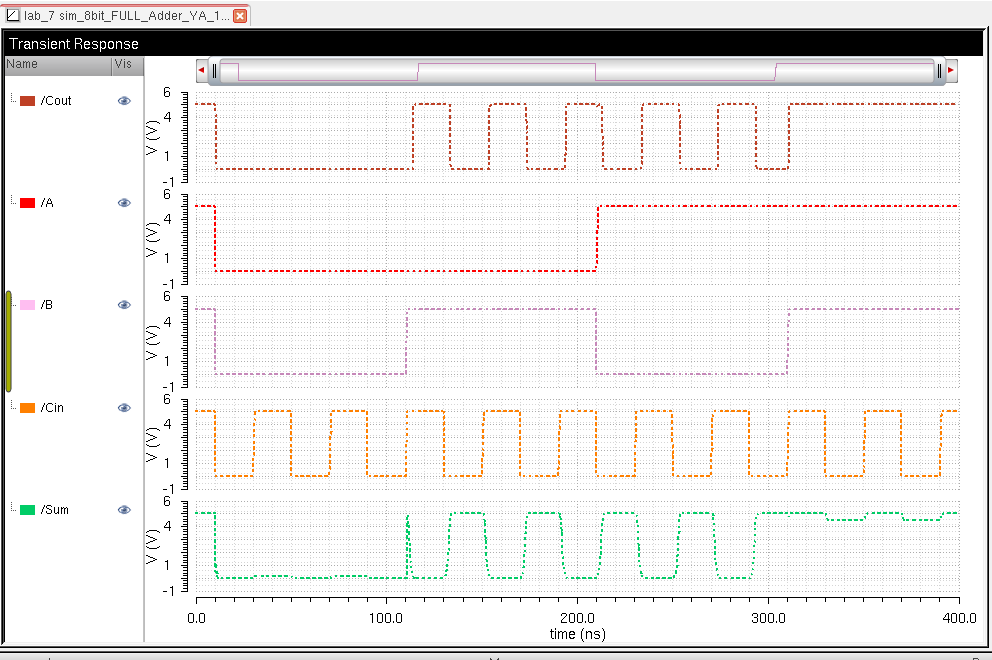Image resolution: width=992 pixels, height=660 pixels.
Task: Toggle visibility of the /A signal
Action: (x=124, y=202)
